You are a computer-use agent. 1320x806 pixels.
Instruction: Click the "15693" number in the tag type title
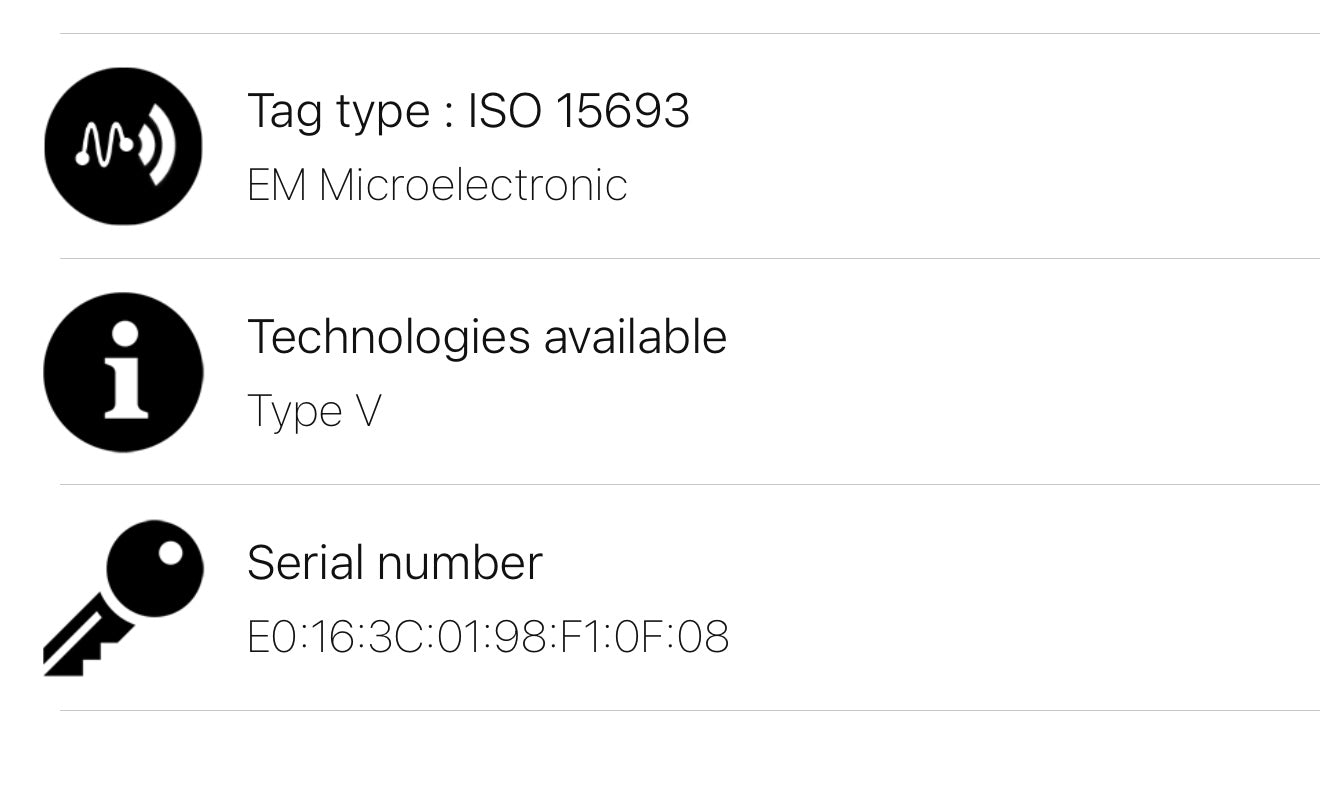621,110
